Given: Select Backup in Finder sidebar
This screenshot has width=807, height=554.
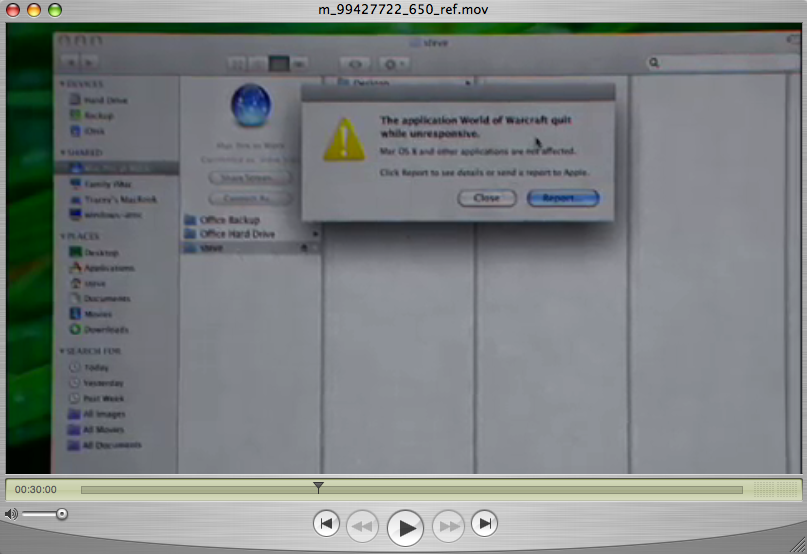Looking at the screenshot, I should click(x=92, y=115).
